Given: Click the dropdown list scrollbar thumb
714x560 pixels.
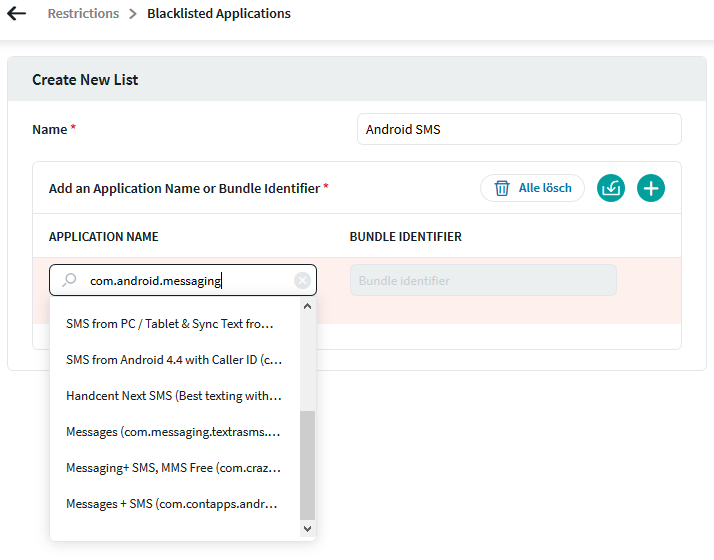Looking at the screenshot, I should coord(307,465).
